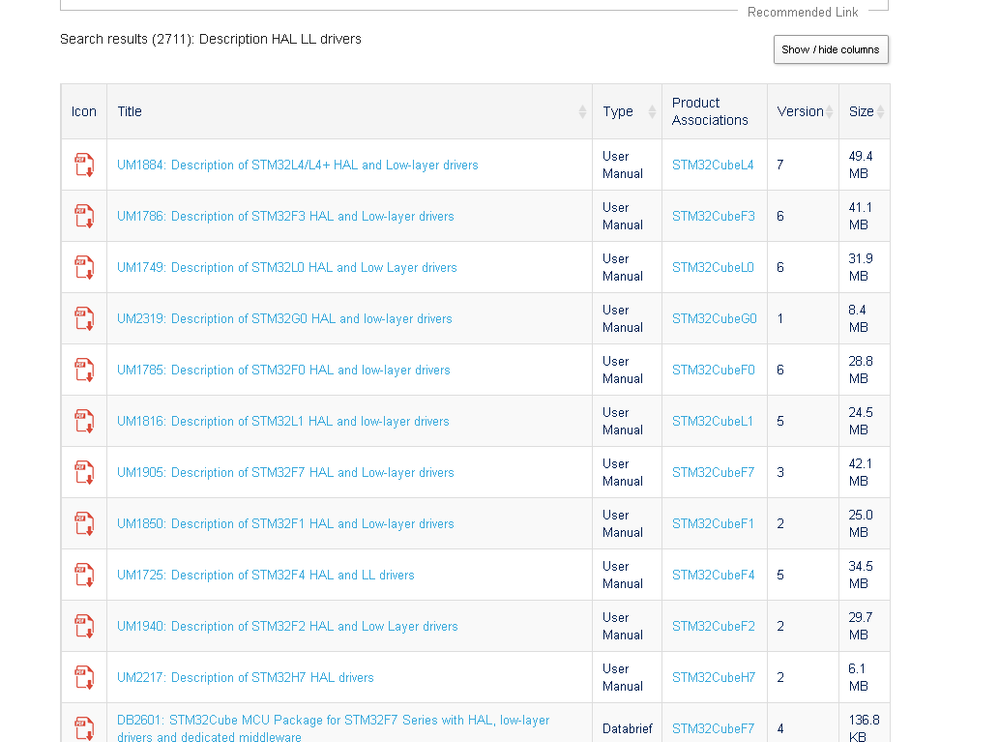999x742 pixels.
Task: Follow the STM32CubeF0 product link
Action: (x=713, y=370)
